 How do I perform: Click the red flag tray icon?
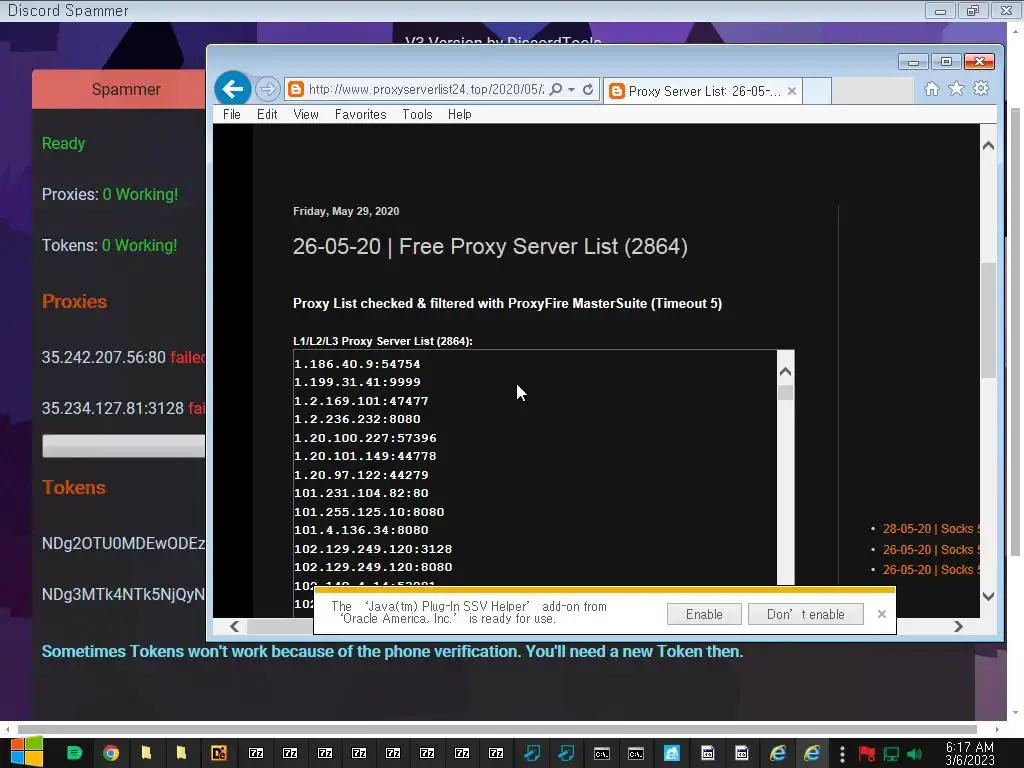tap(867, 754)
